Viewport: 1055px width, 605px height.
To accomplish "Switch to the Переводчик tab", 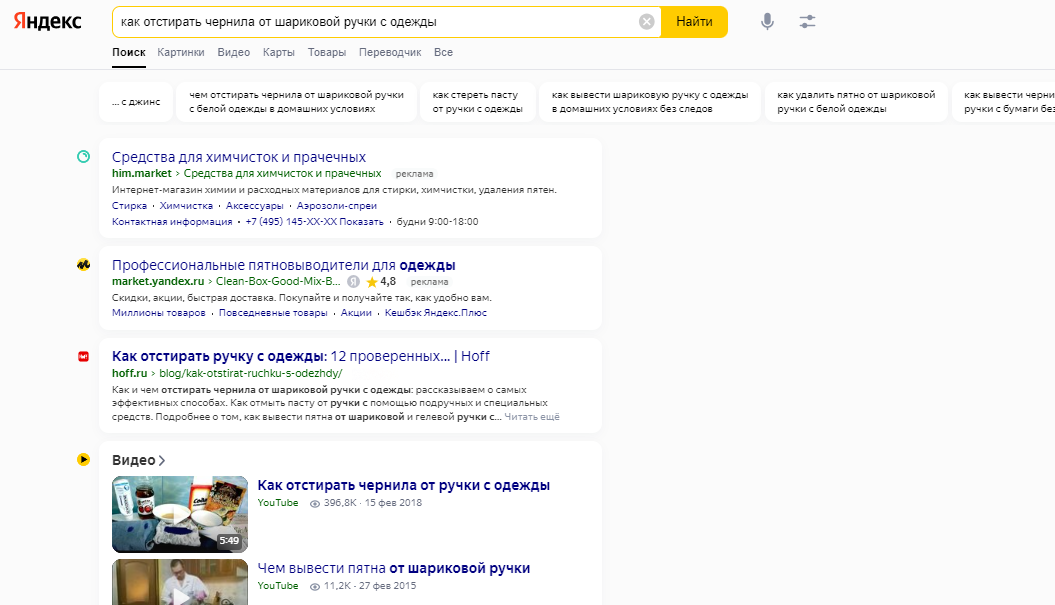I will pos(390,52).
